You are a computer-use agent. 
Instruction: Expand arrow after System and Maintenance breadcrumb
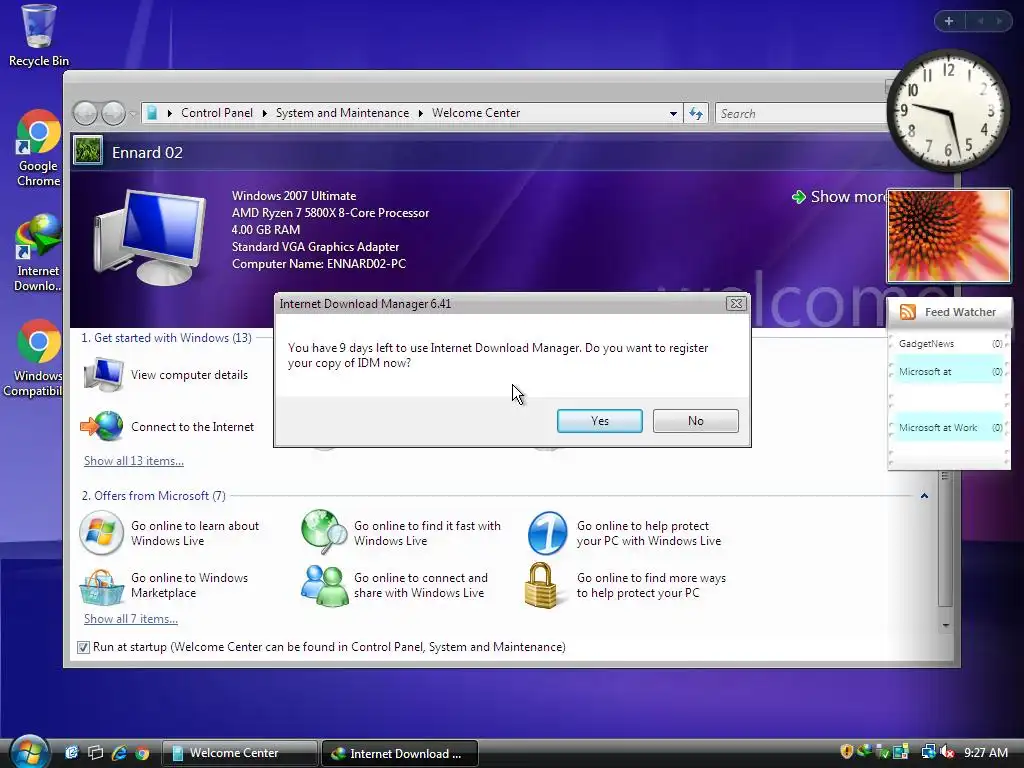[x=421, y=113]
